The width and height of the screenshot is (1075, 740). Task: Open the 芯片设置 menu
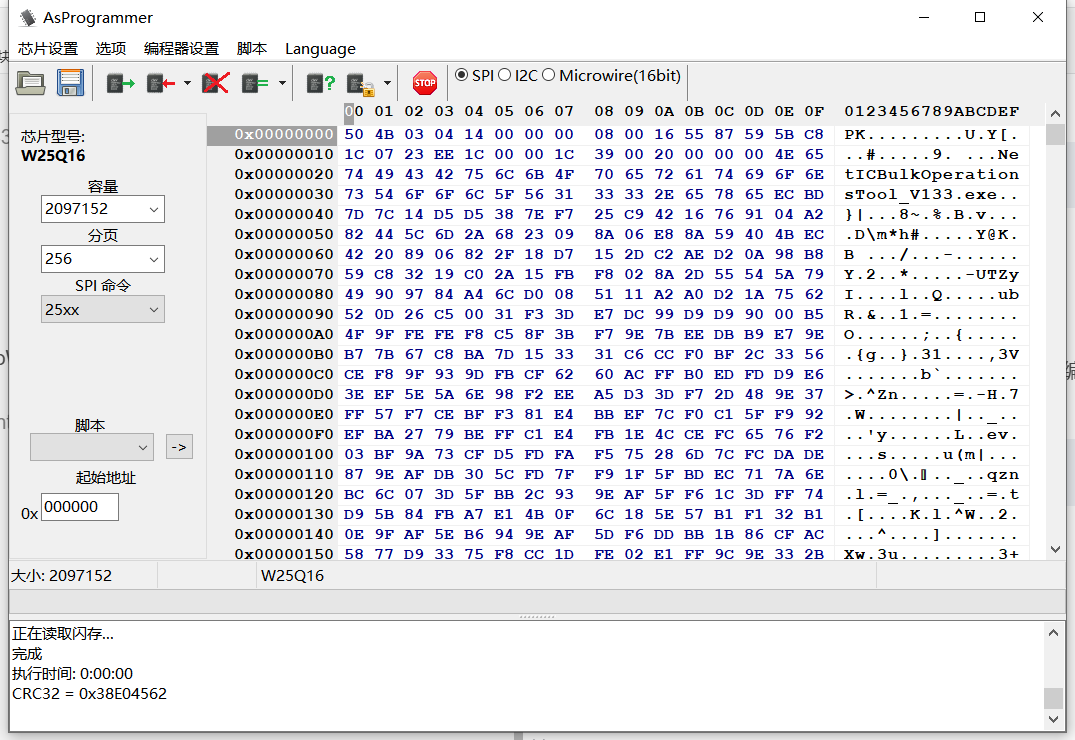(48, 49)
